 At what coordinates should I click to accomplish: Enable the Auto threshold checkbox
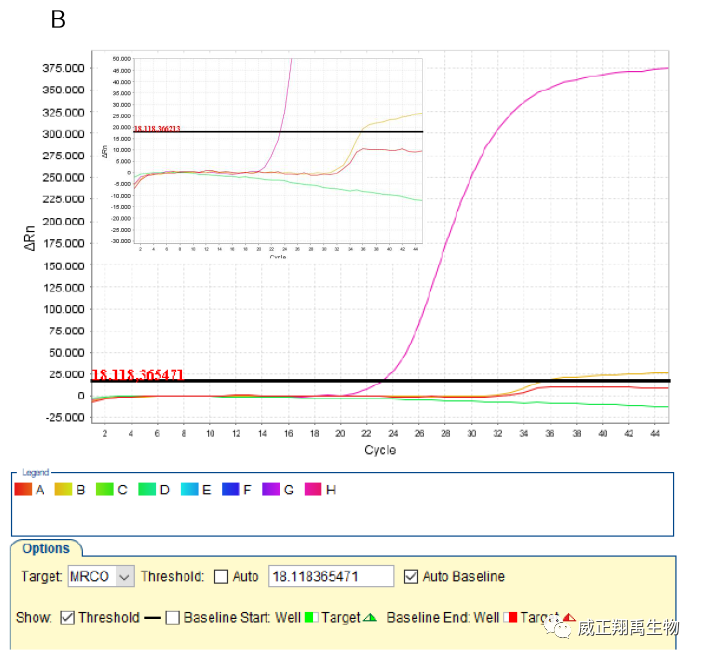(x=221, y=577)
